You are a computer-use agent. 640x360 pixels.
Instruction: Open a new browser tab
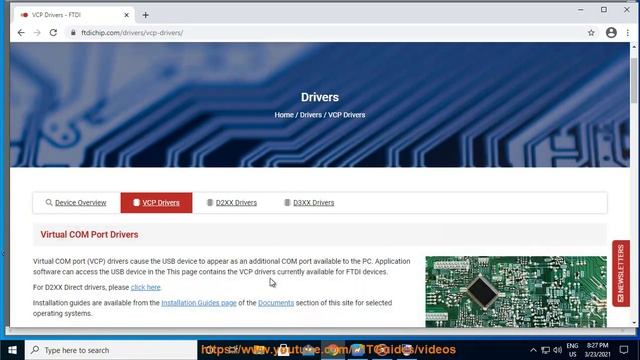click(x=145, y=15)
